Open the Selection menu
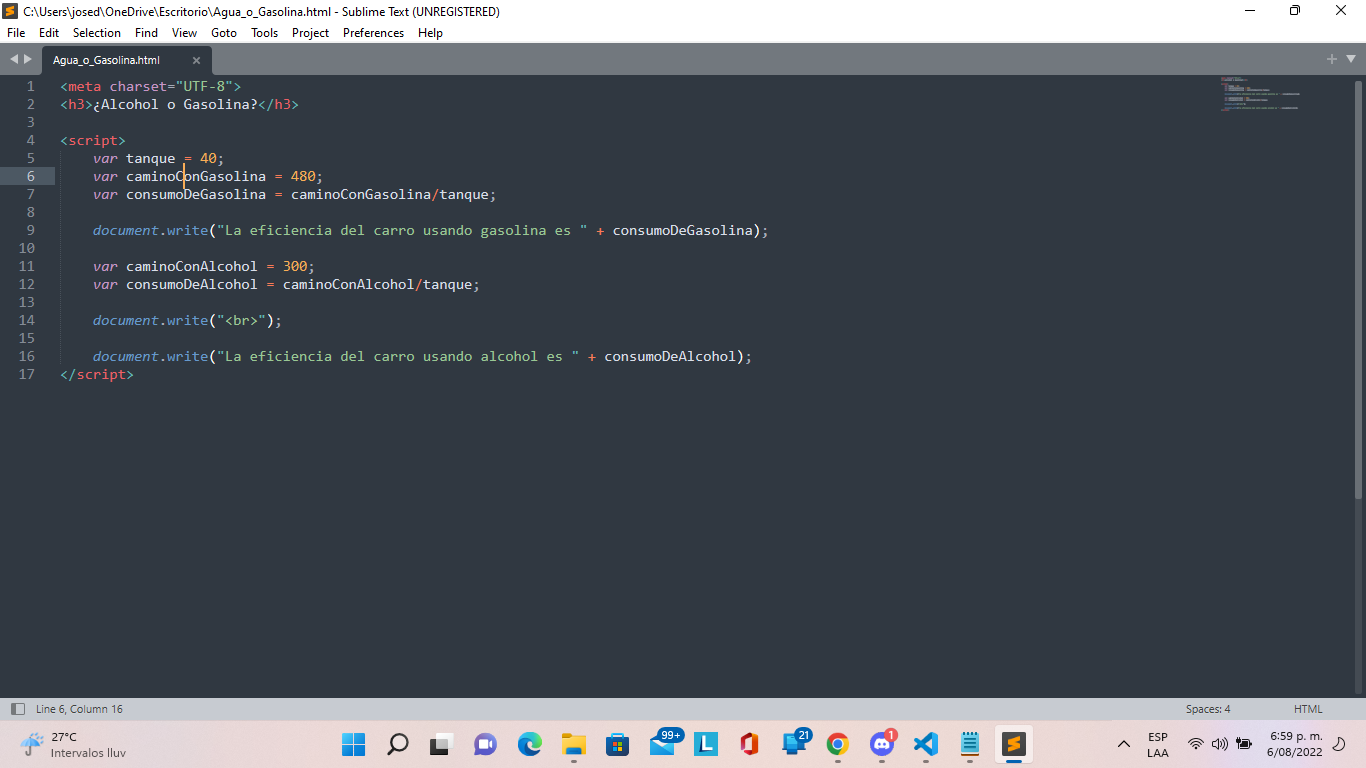The width and height of the screenshot is (1366, 768). [97, 33]
